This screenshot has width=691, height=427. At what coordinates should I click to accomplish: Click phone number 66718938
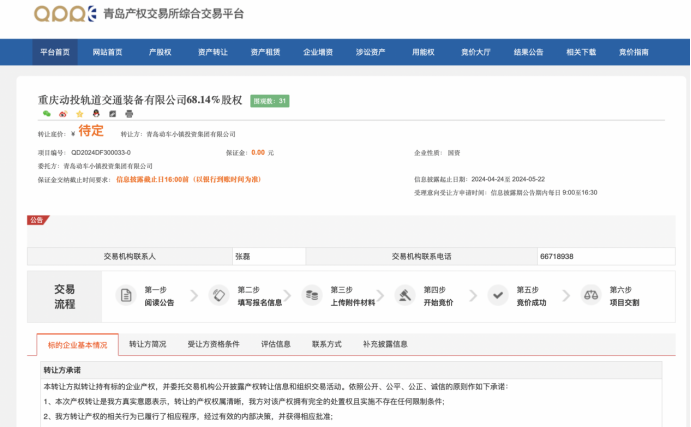557,256
